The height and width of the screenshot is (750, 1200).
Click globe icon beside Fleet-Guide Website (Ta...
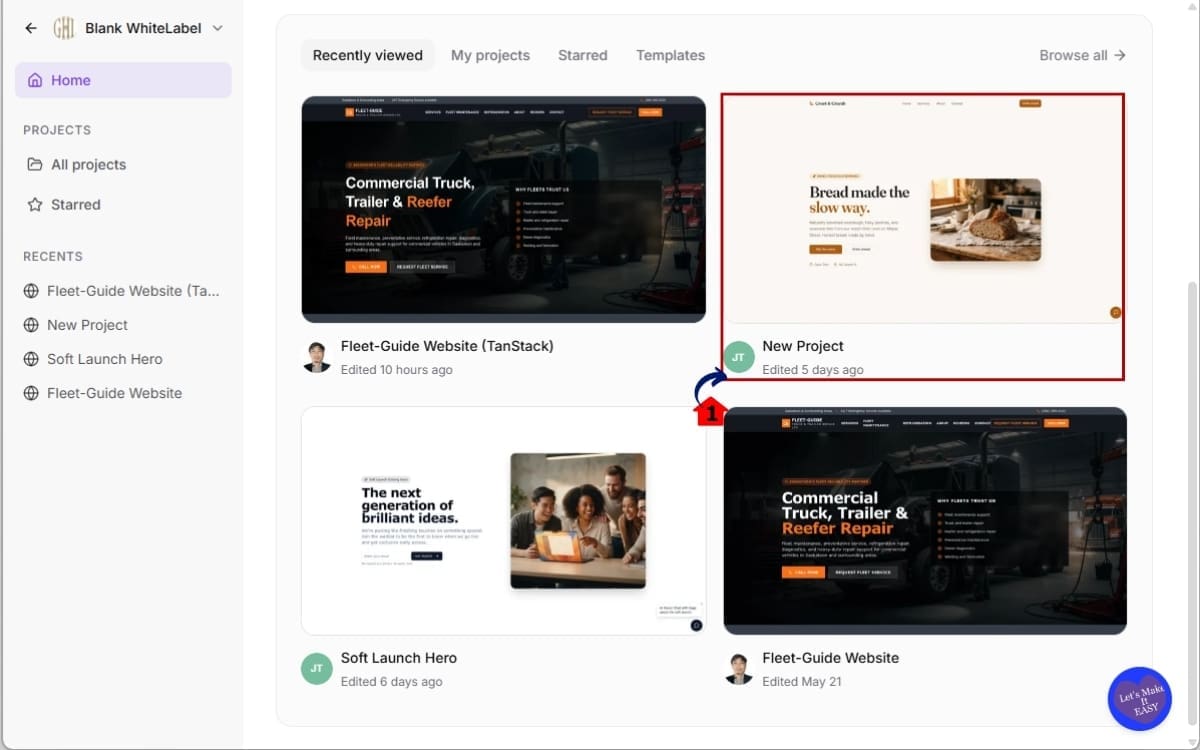31,291
